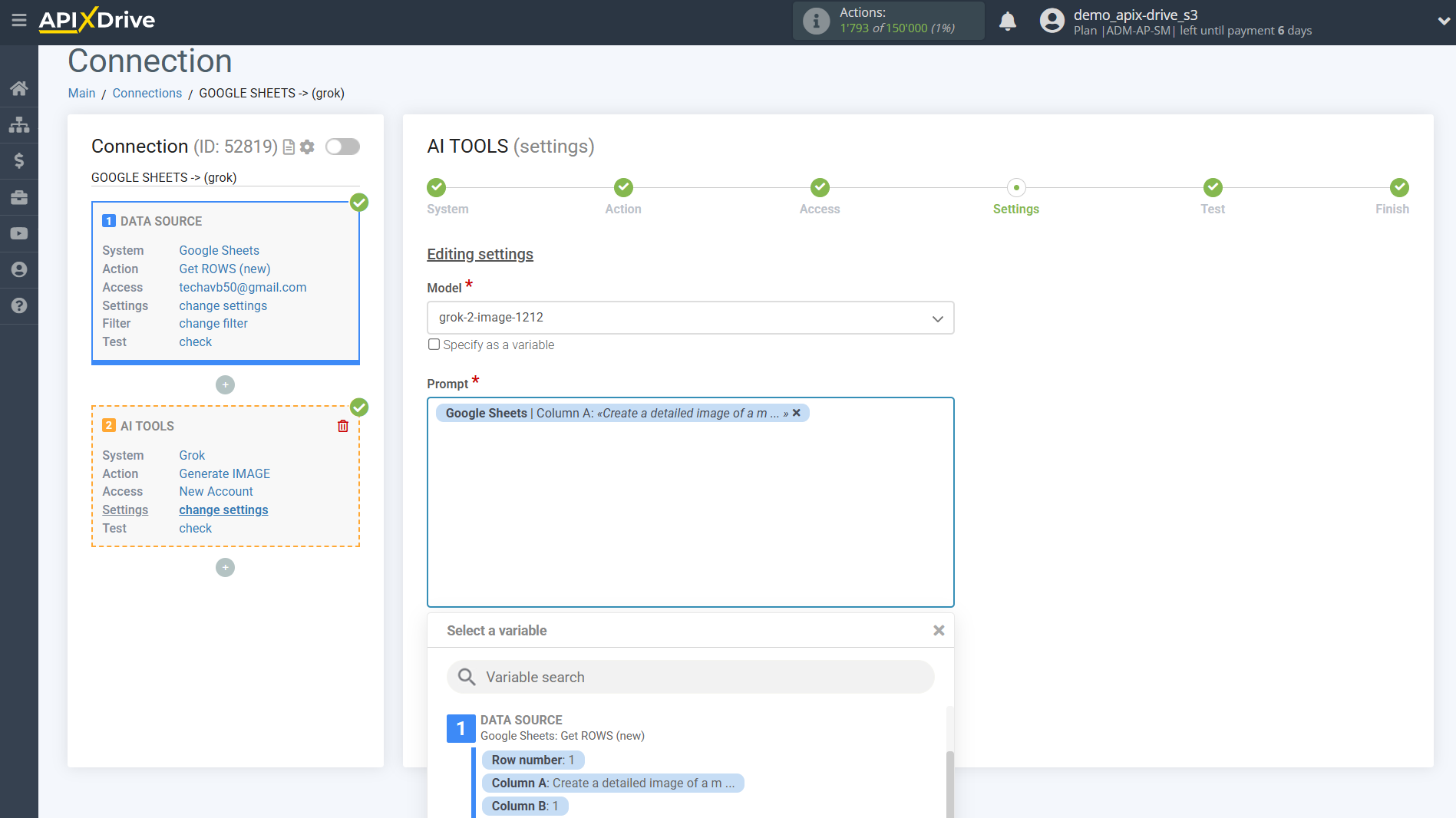Open the hamburger menu in the top bar
Viewport: 1456px width, 818px height.
[x=19, y=21]
